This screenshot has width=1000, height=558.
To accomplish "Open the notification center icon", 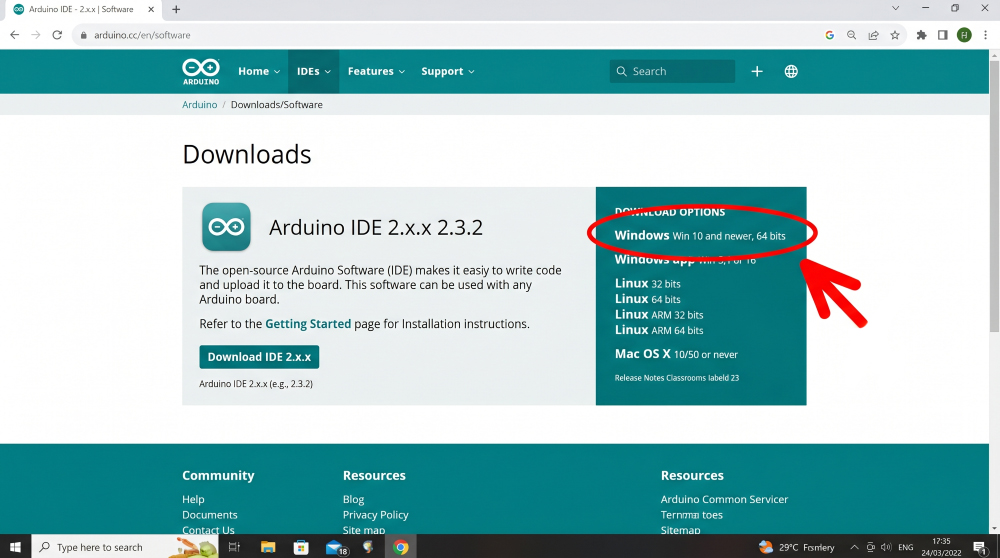I will (980, 547).
